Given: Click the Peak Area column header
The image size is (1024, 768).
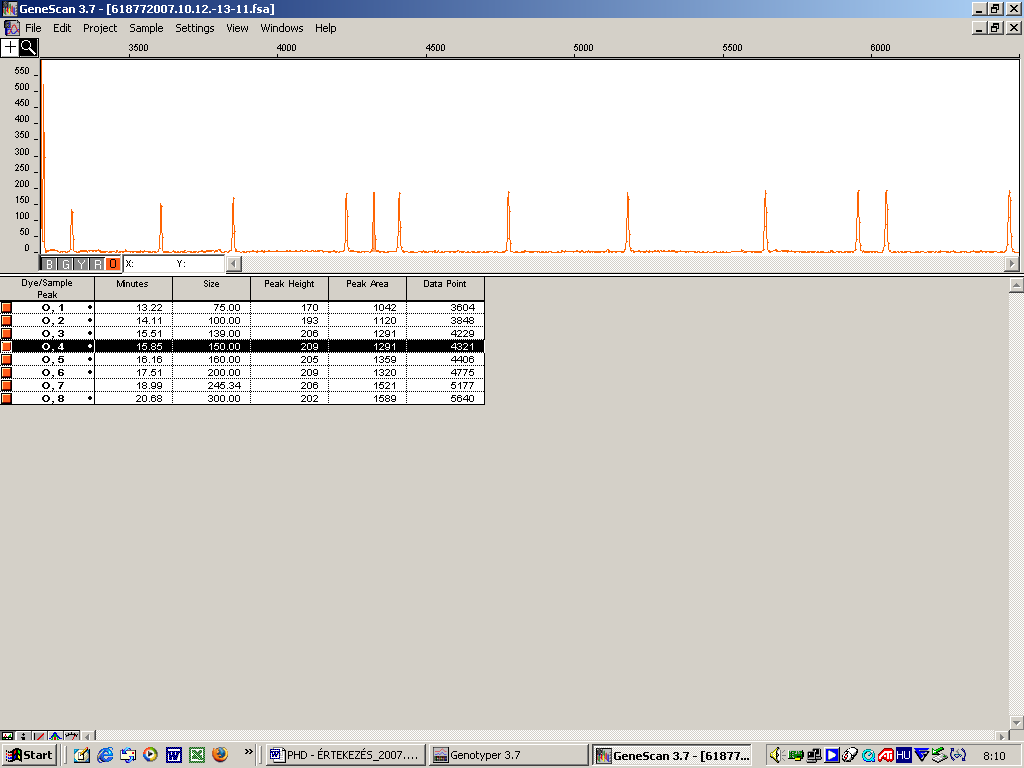Looking at the screenshot, I should click(x=367, y=289).
